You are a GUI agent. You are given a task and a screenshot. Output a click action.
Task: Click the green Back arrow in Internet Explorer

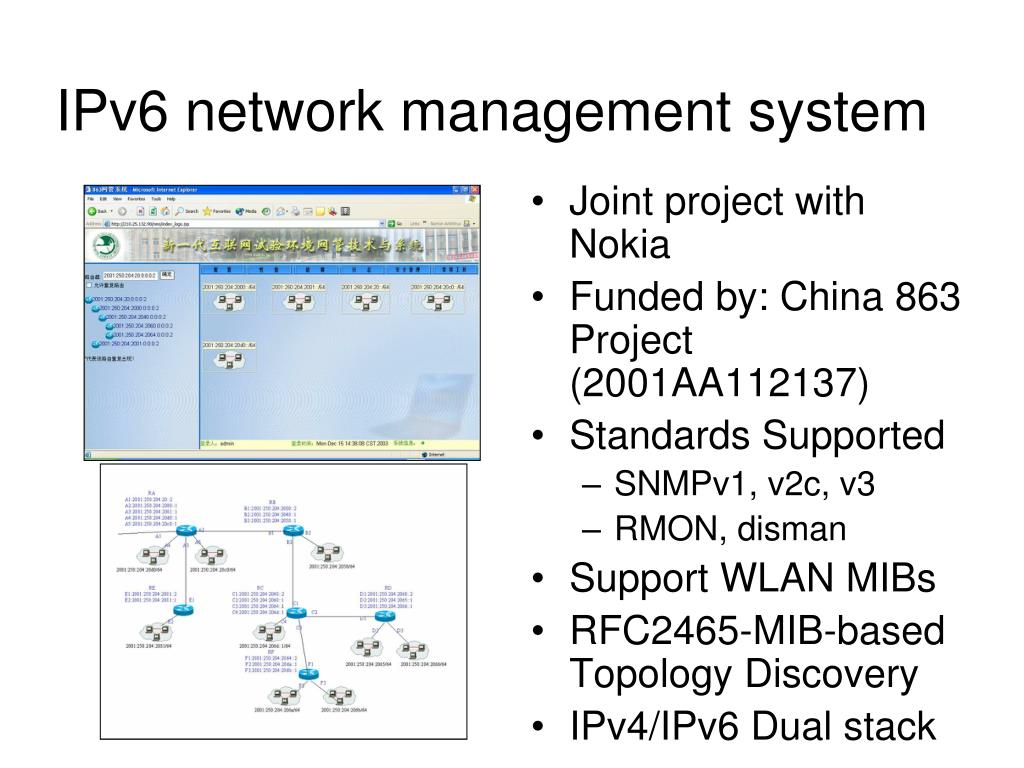92,211
